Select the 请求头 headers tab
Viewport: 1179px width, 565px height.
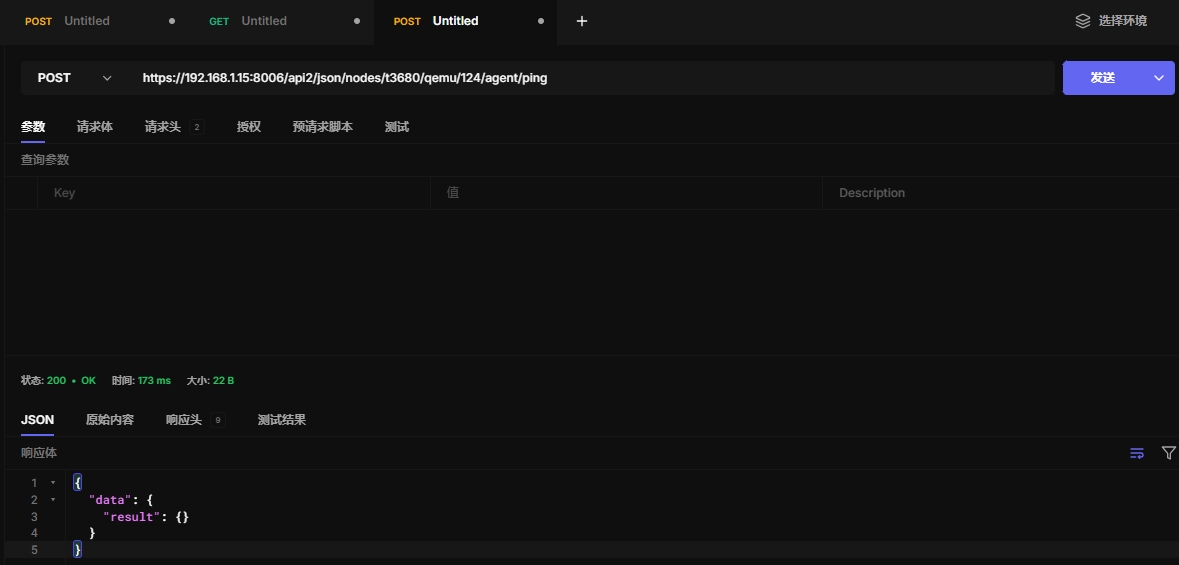point(163,127)
